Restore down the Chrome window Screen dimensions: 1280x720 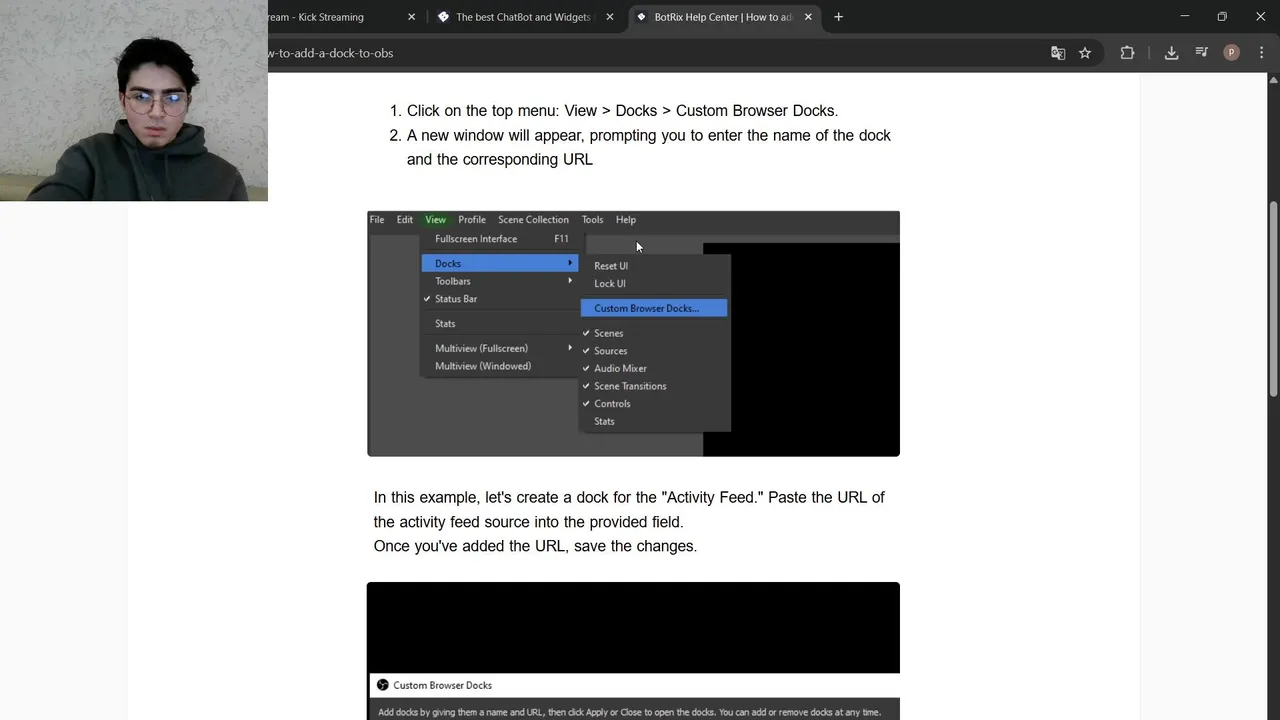point(1222,17)
